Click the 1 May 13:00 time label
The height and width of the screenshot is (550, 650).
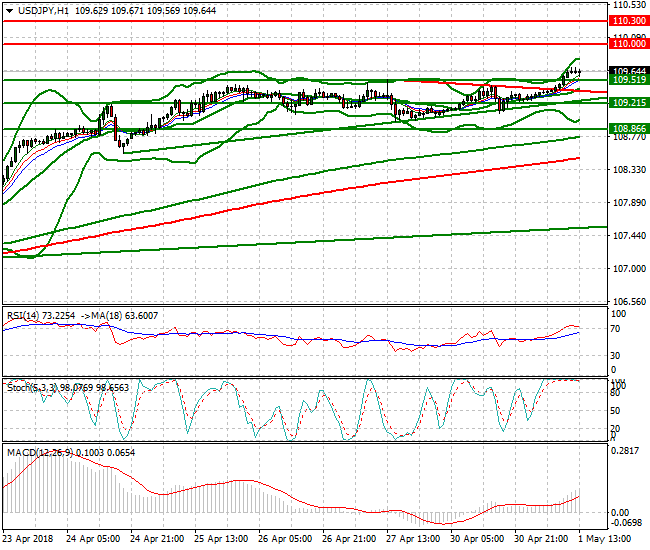coord(604,539)
